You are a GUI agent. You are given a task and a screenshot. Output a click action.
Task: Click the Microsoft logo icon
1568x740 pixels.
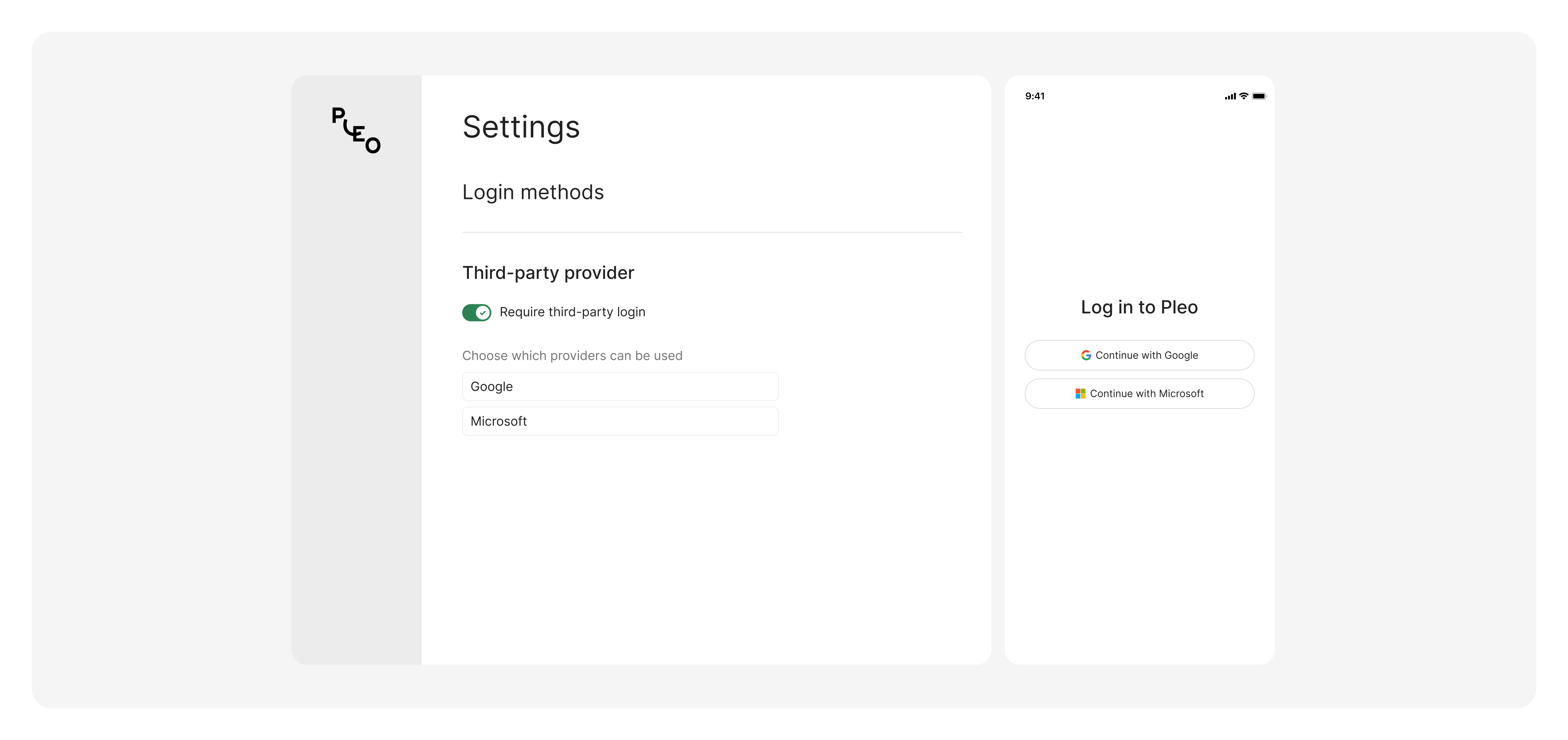pyautogui.click(x=1080, y=393)
